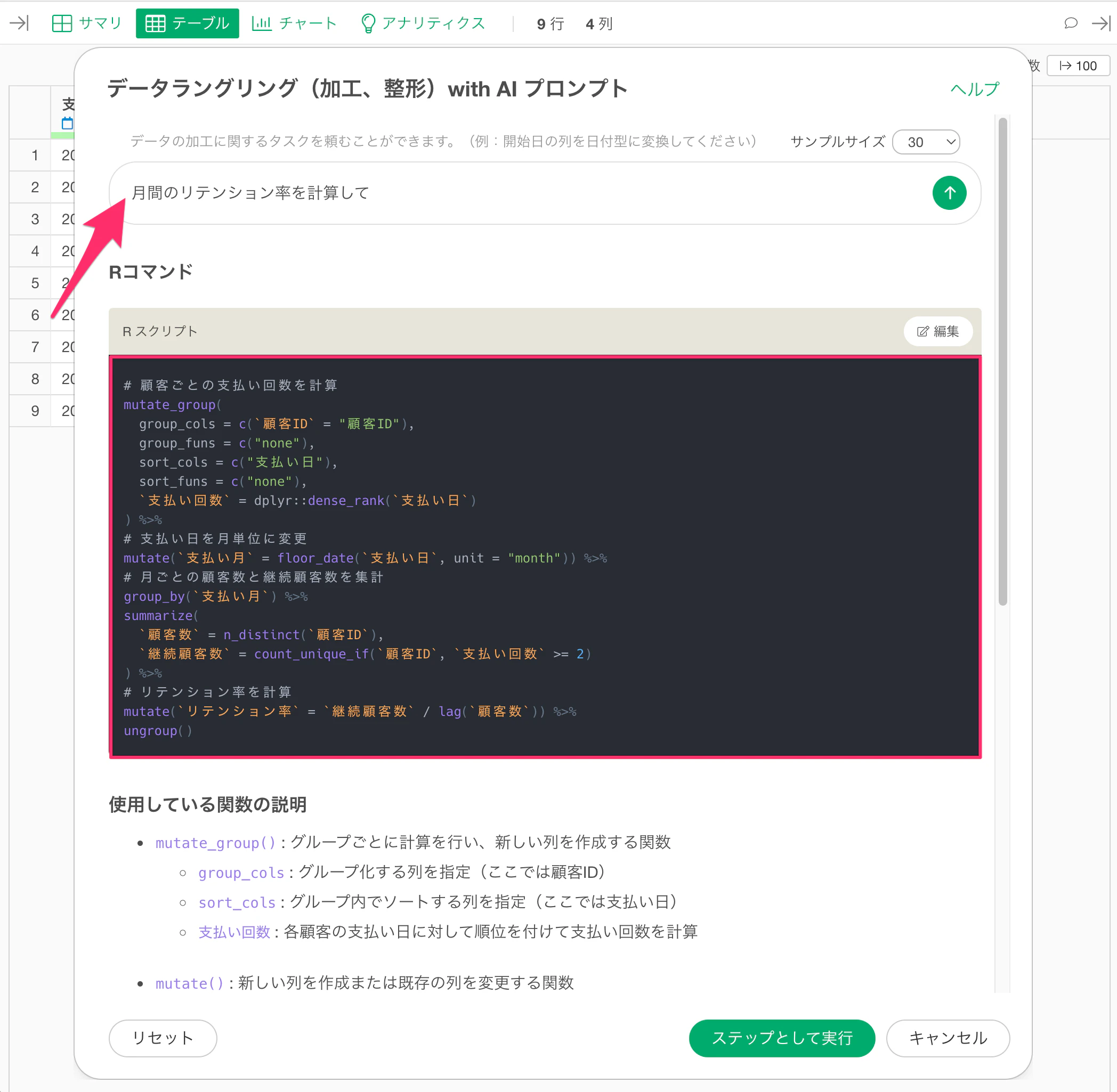Open the ヘルプ link
The height and width of the screenshot is (1092, 1117).
tap(974, 89)
